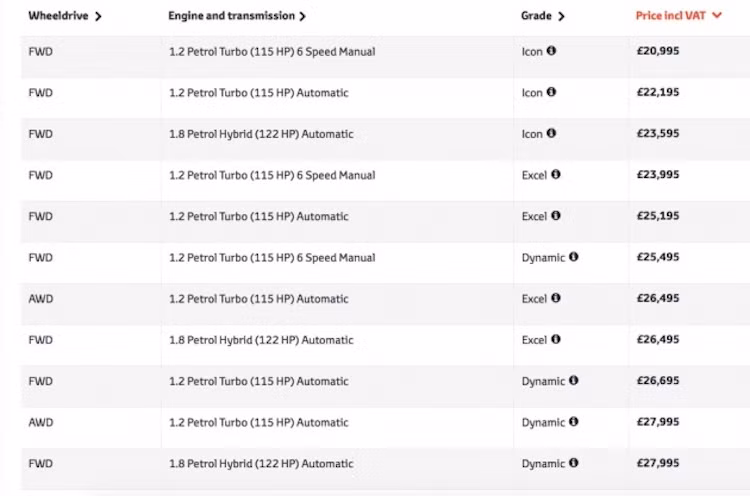This screenshot has width=750, height=496.
Task: Open Dynamic info for FWD Hybrid £27,995 row
Action: (574, 463)
